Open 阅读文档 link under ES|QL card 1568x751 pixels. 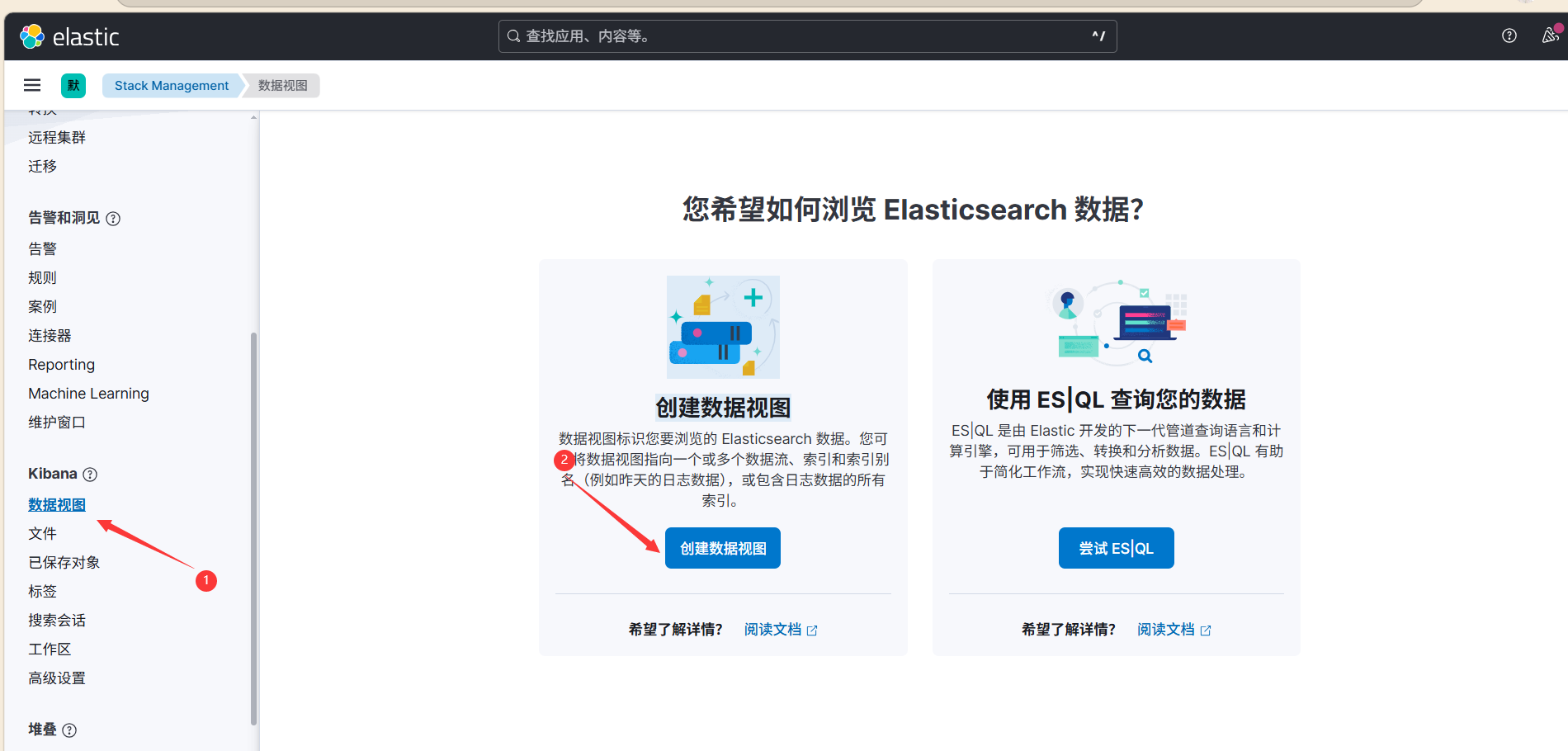(1174, 630)
